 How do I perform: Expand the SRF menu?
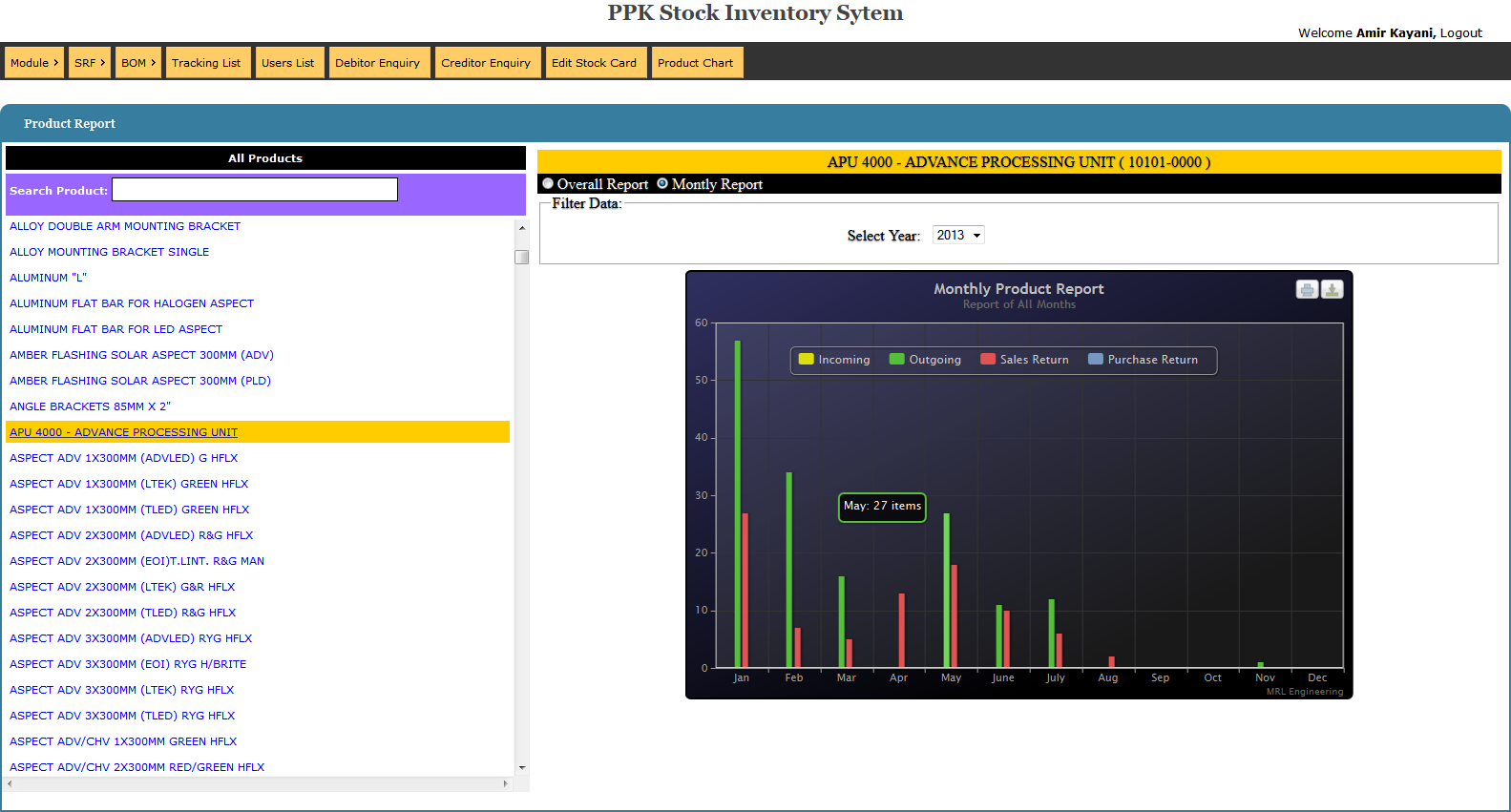pyautogui.click(x=90, y=63)
